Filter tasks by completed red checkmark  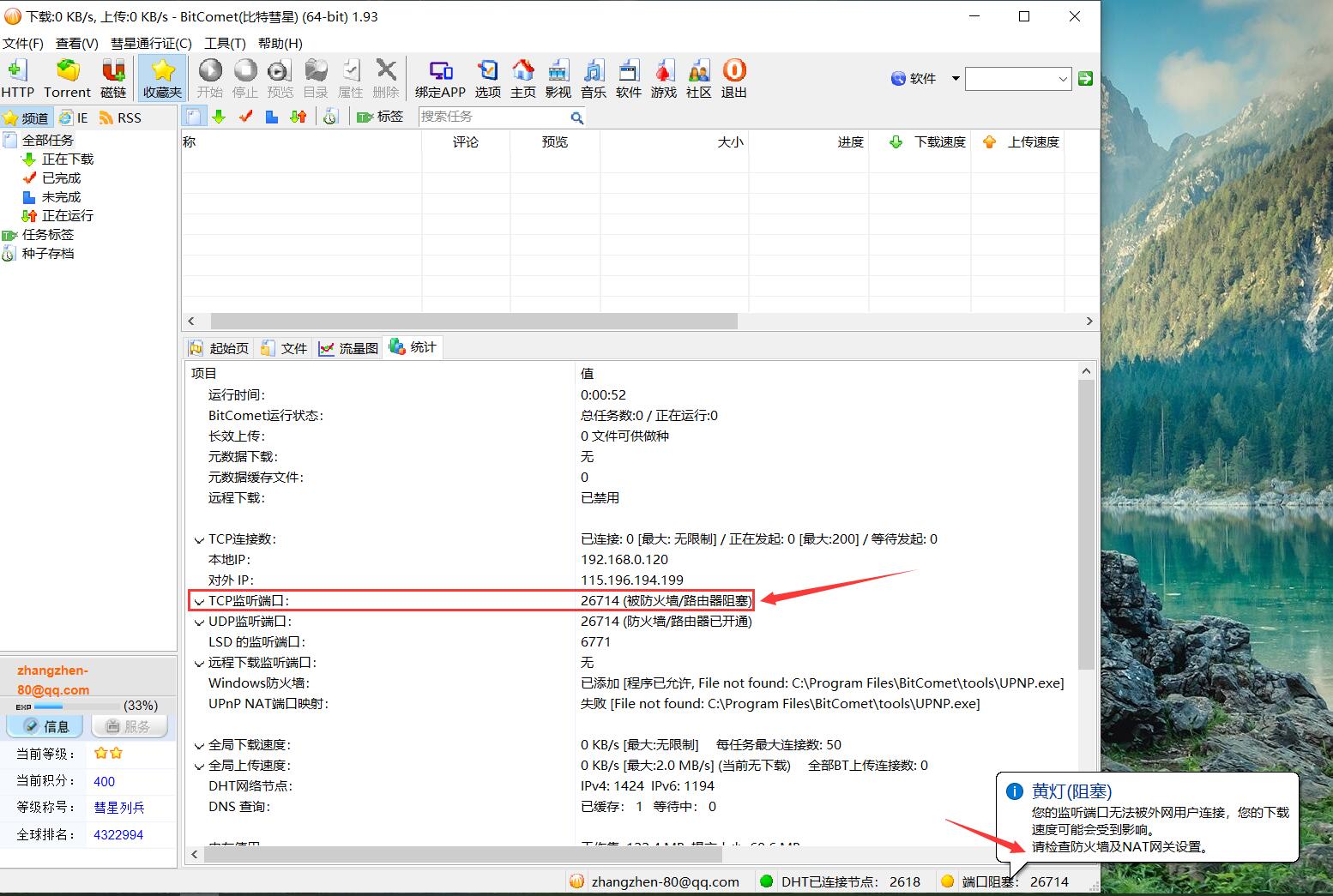(x=245, y=117)
